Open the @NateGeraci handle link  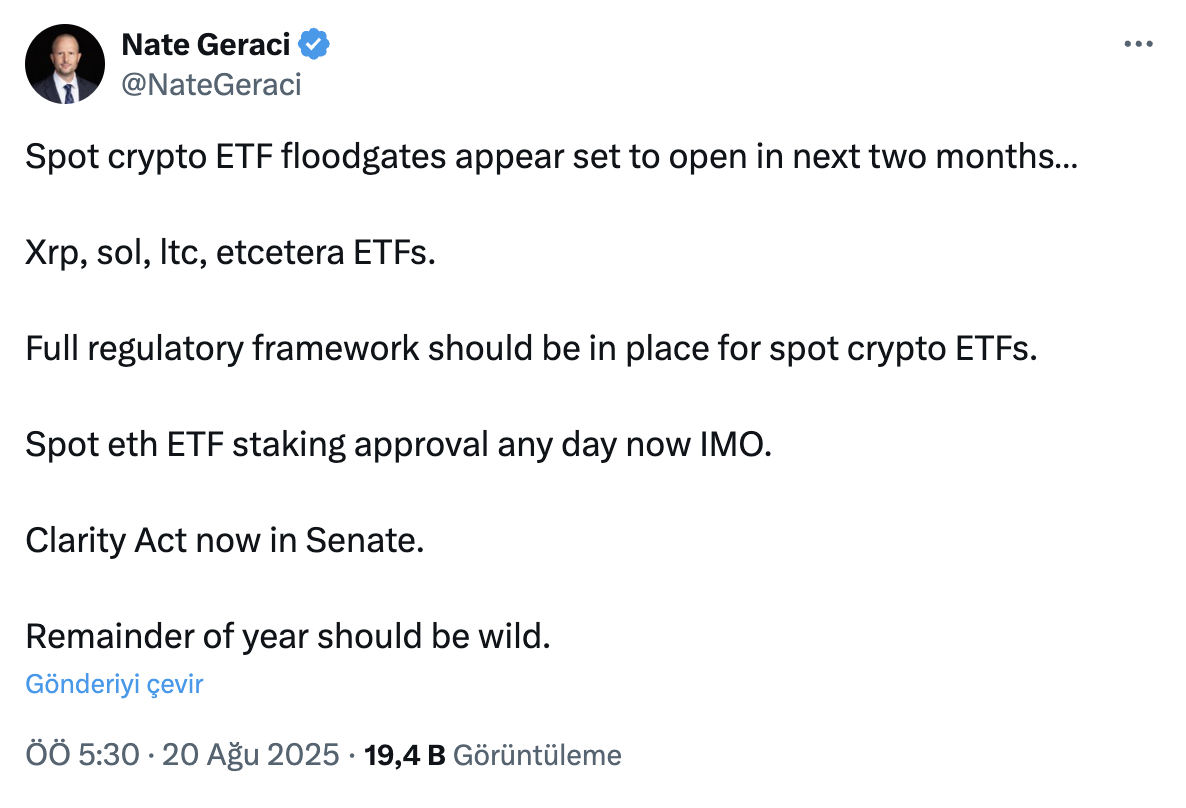(211, 85)
